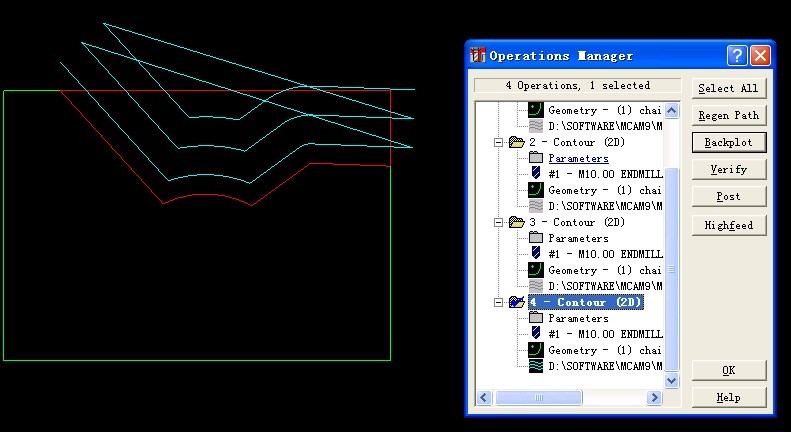Select highlighted 4 - Contour (2D) operation

click(586, 302)
